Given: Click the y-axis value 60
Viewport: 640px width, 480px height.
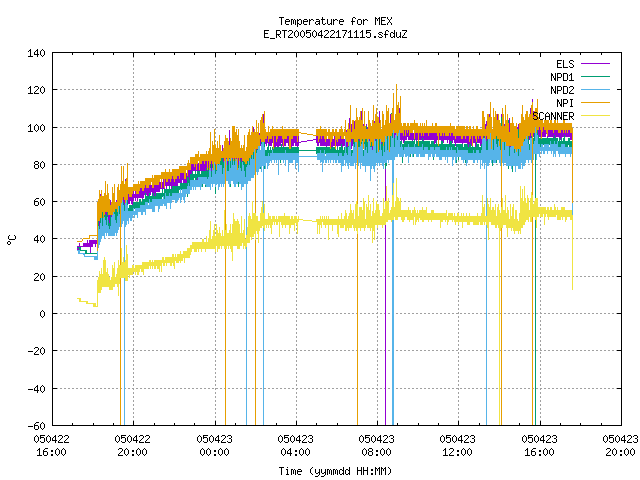Looking at the screenshot, I should [x=39, y=202].
